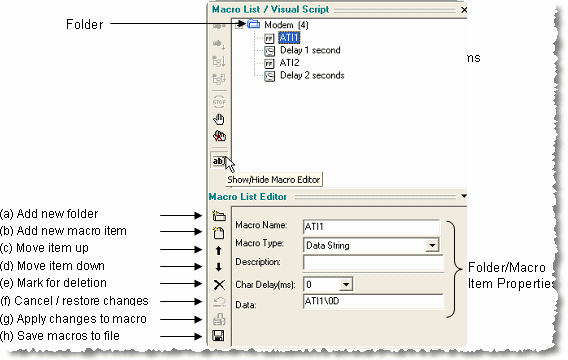Open the Macro List Editor panel menu arrow
Screen dimensions: 568x360
pos(463,196)
